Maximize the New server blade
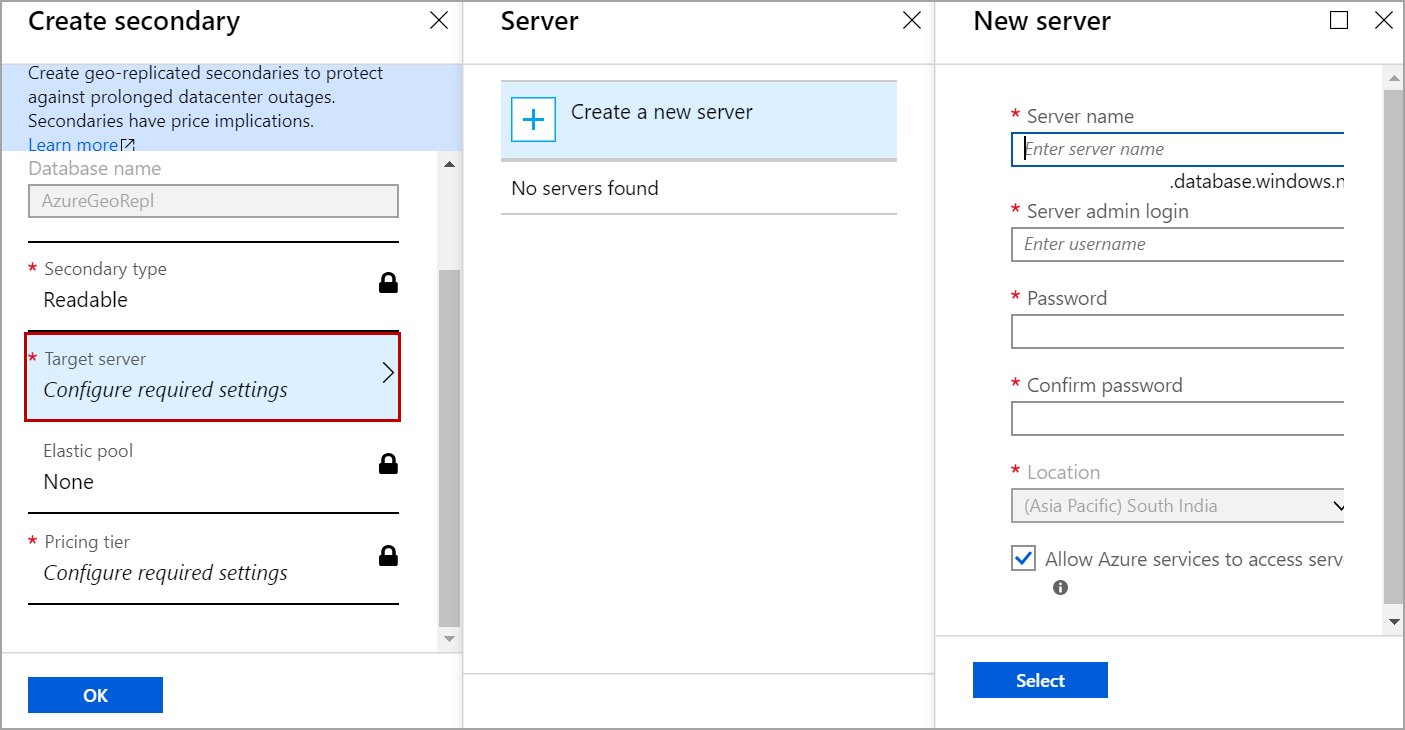 click(x=1339, y=21)
